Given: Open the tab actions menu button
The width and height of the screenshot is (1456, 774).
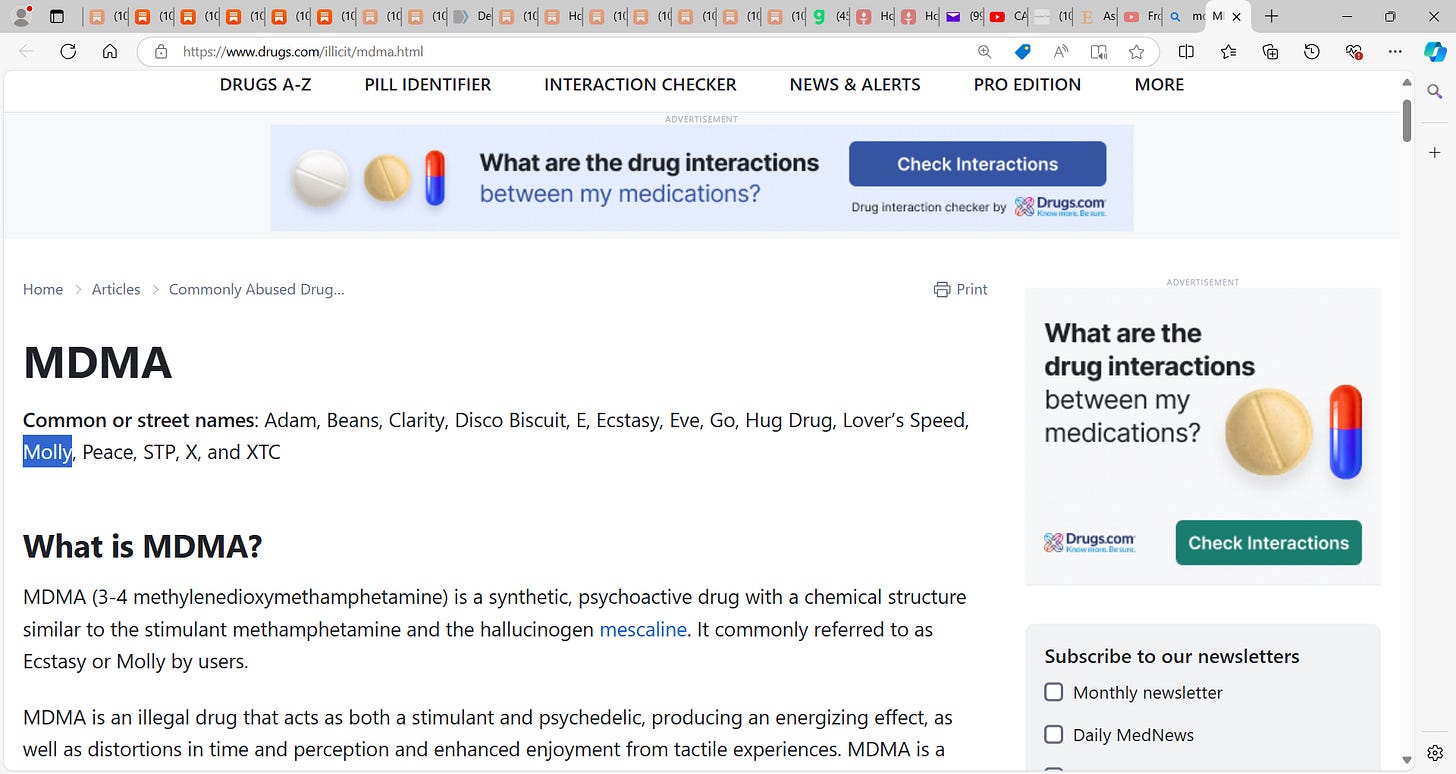Looking at the screenshot, I should pos(57,16).
